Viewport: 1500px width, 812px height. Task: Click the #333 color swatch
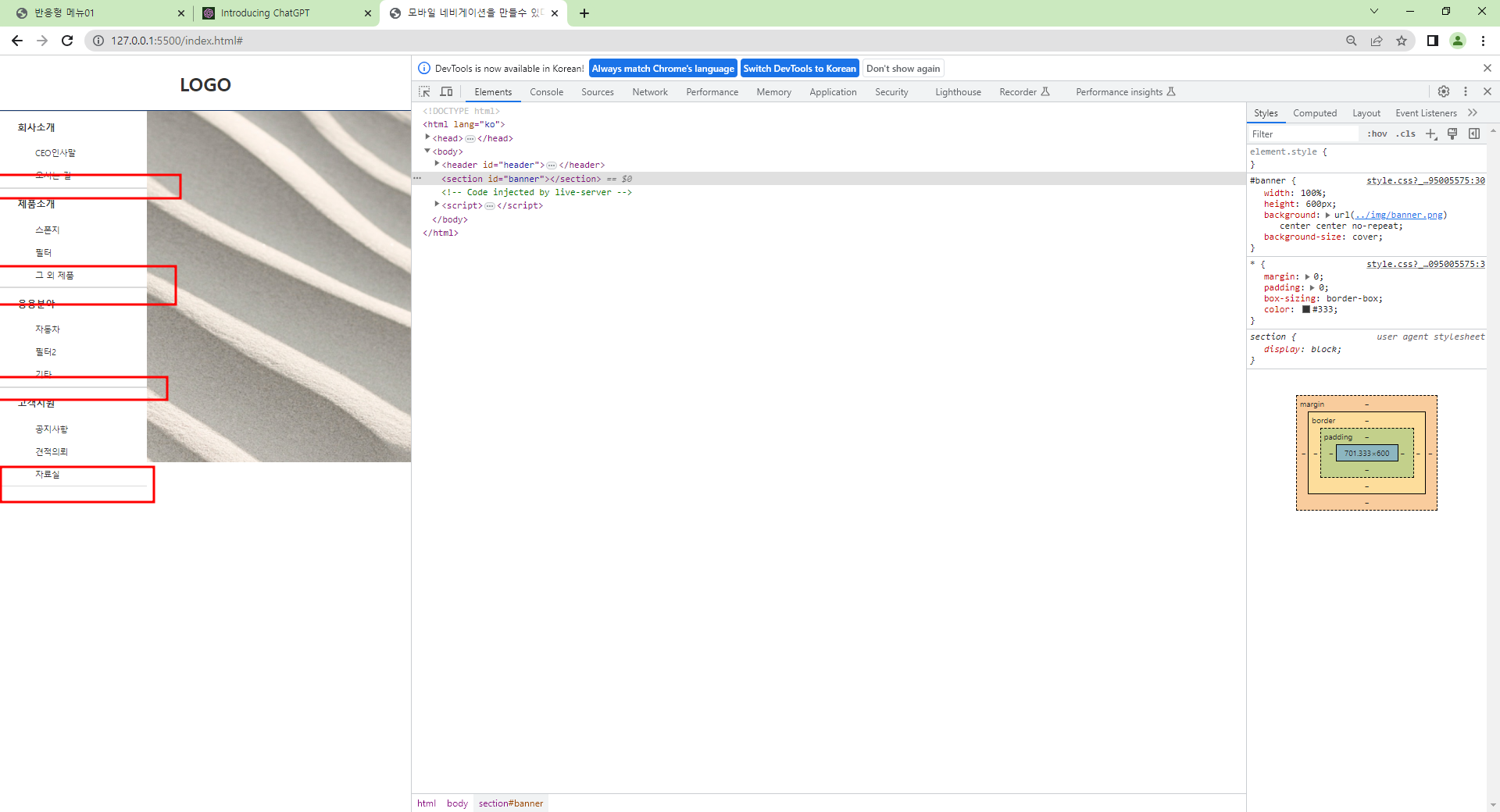tap(1305, 309)
